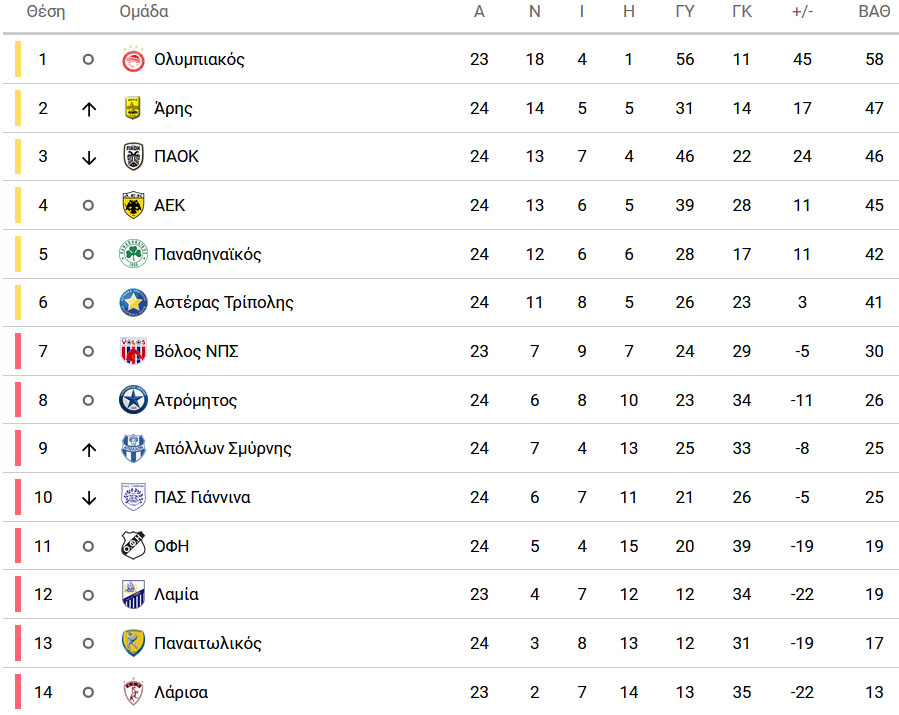
Task: Click the ΓΥ goals-for column header
Action: pyautogui.click(x=685, y=11)
